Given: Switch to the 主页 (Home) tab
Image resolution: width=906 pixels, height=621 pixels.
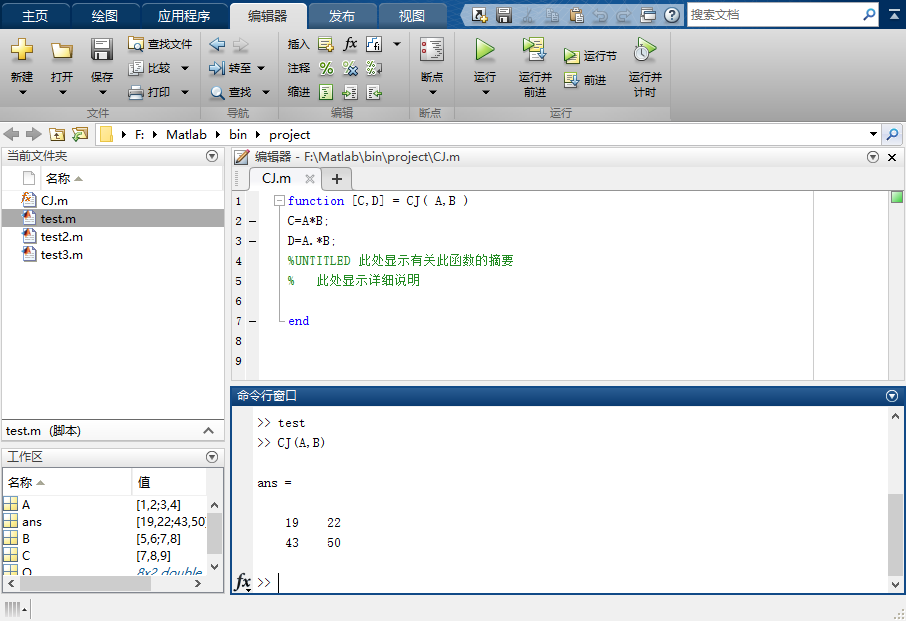Looking at the screenshot, I should coord(35,16).
